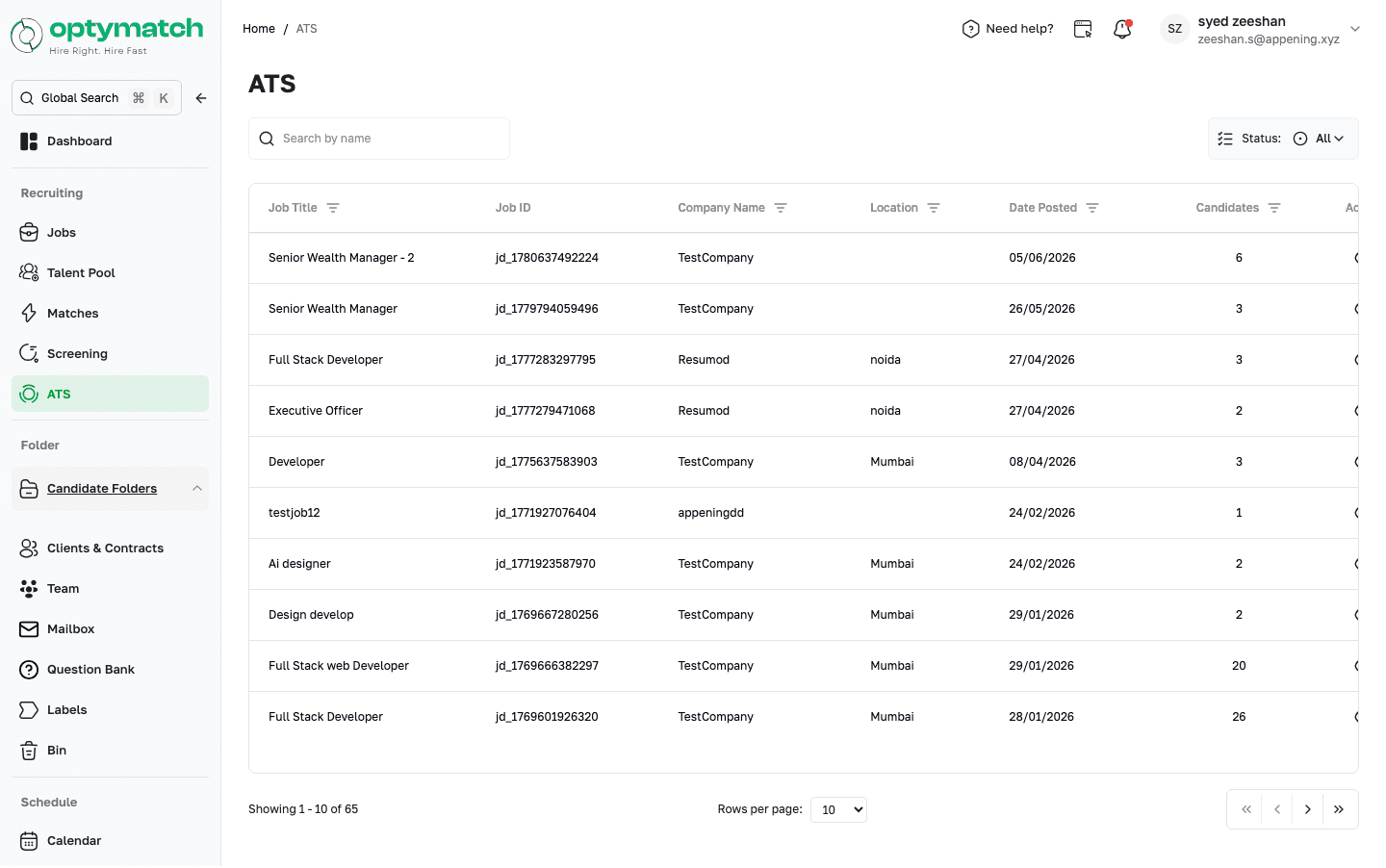Select the Design develop job

[311, 615]
